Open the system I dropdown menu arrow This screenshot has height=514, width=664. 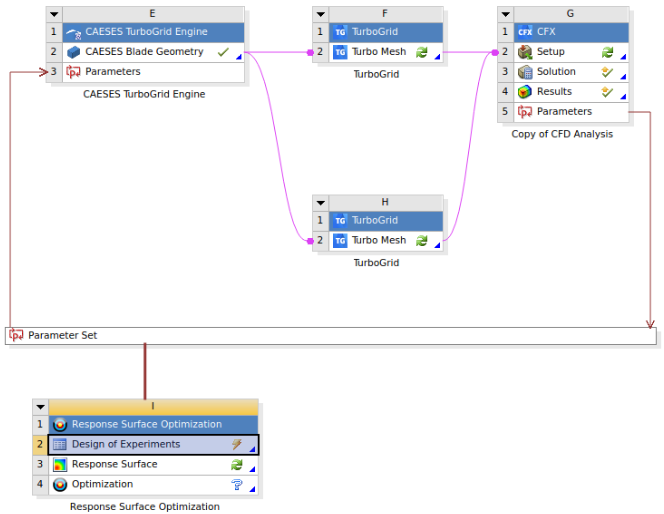point(41,407)
